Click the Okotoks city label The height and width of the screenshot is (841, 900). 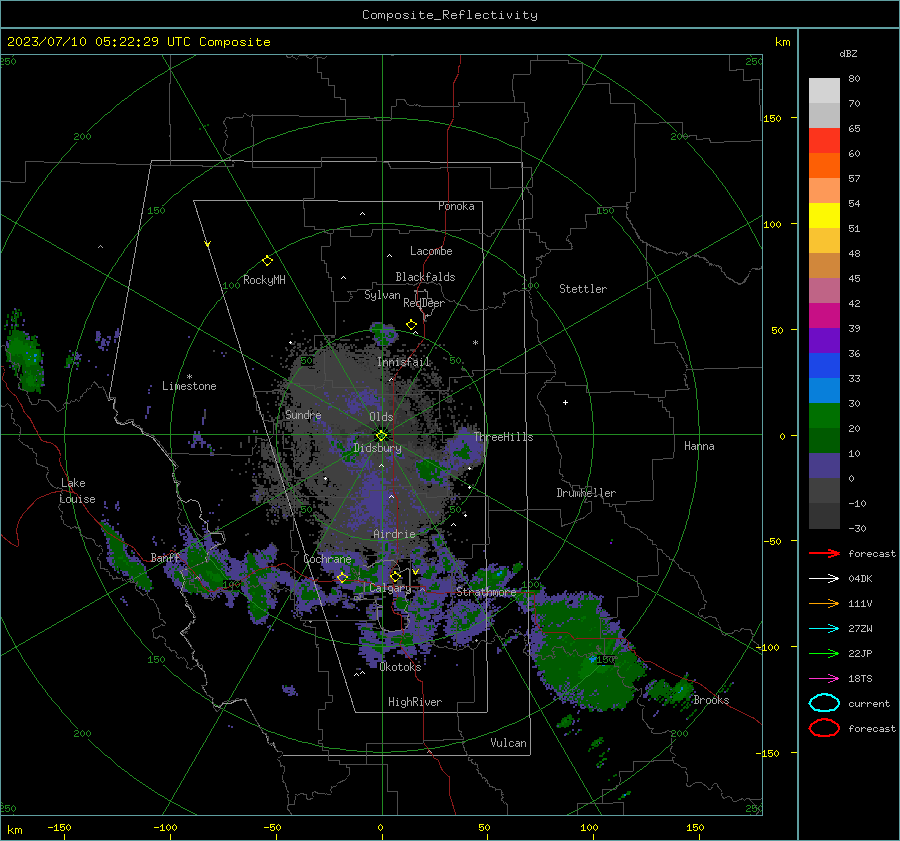click(x=400, y=667)
